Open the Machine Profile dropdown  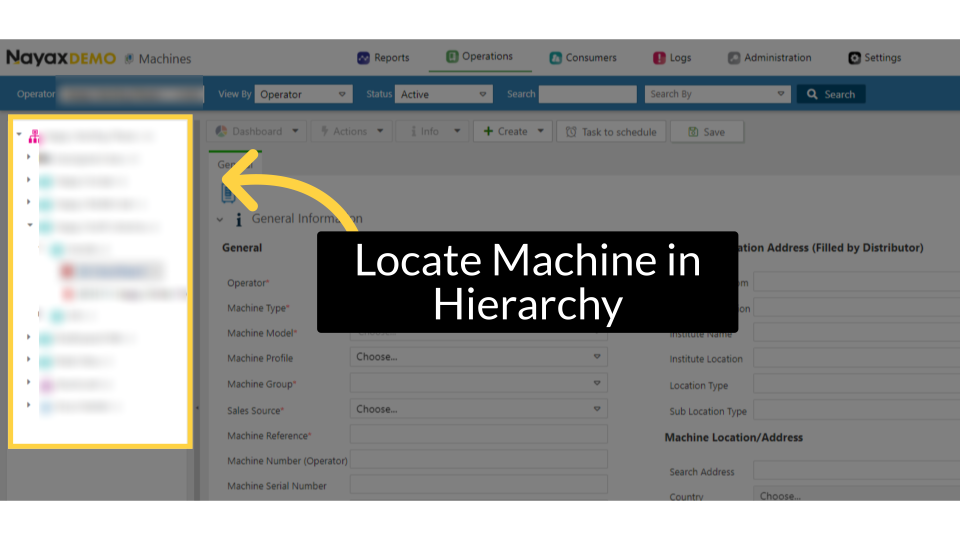479,357
